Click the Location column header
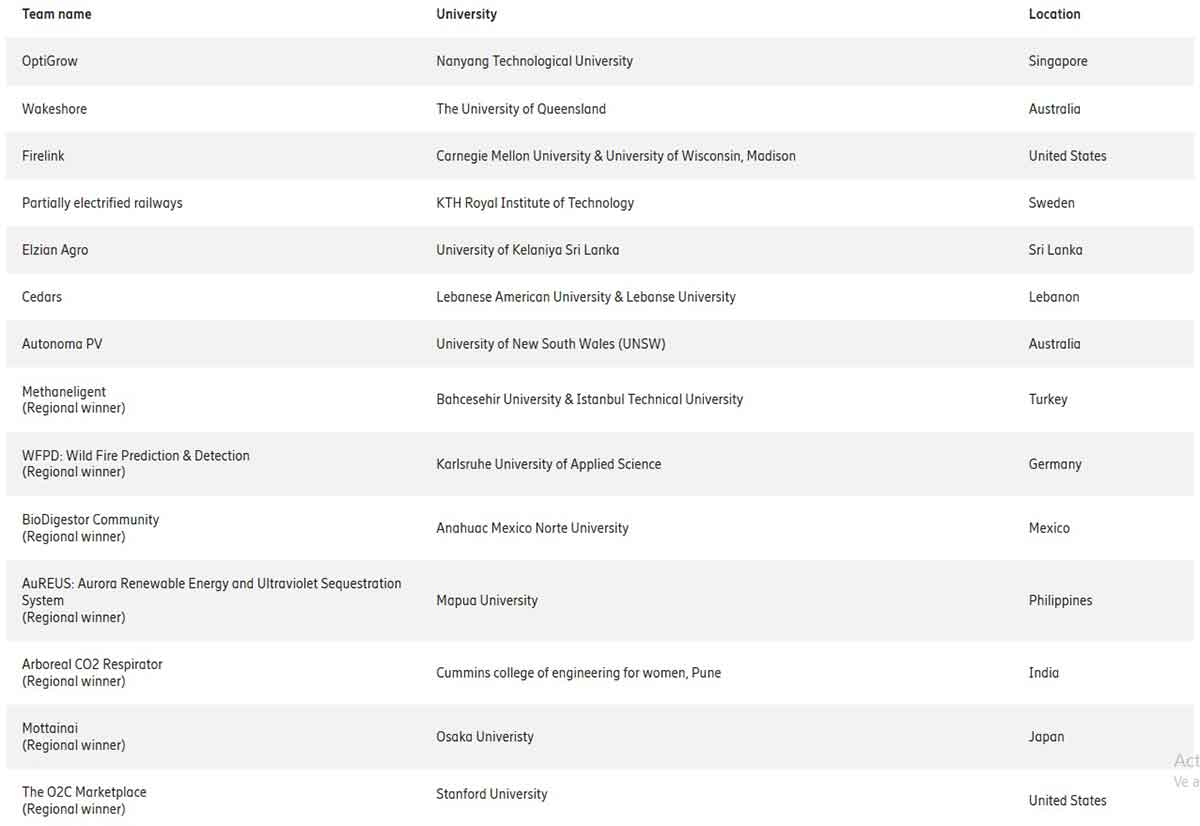Image resolution: width=1200 pixels, height=826 pixels. [1054, 14]
